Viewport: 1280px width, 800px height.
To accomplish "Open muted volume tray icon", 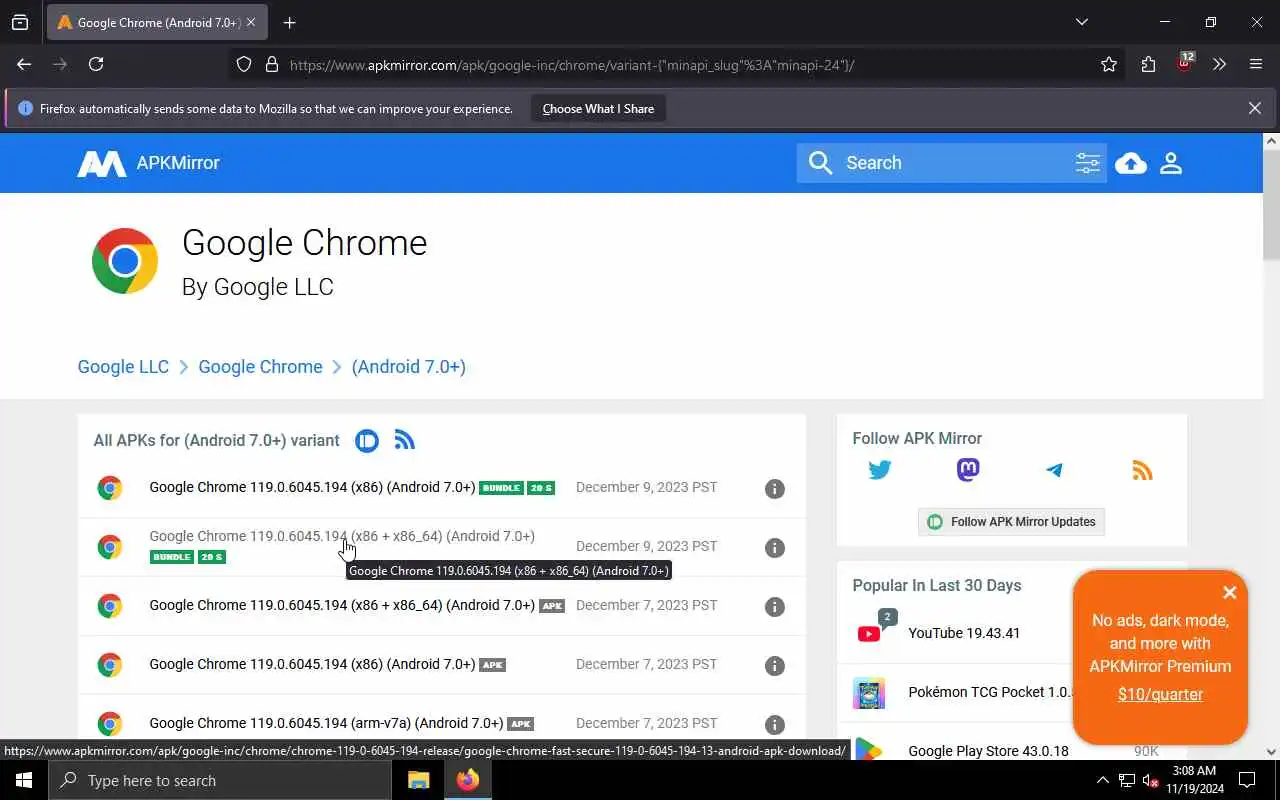I will [x=1151, y=780].
